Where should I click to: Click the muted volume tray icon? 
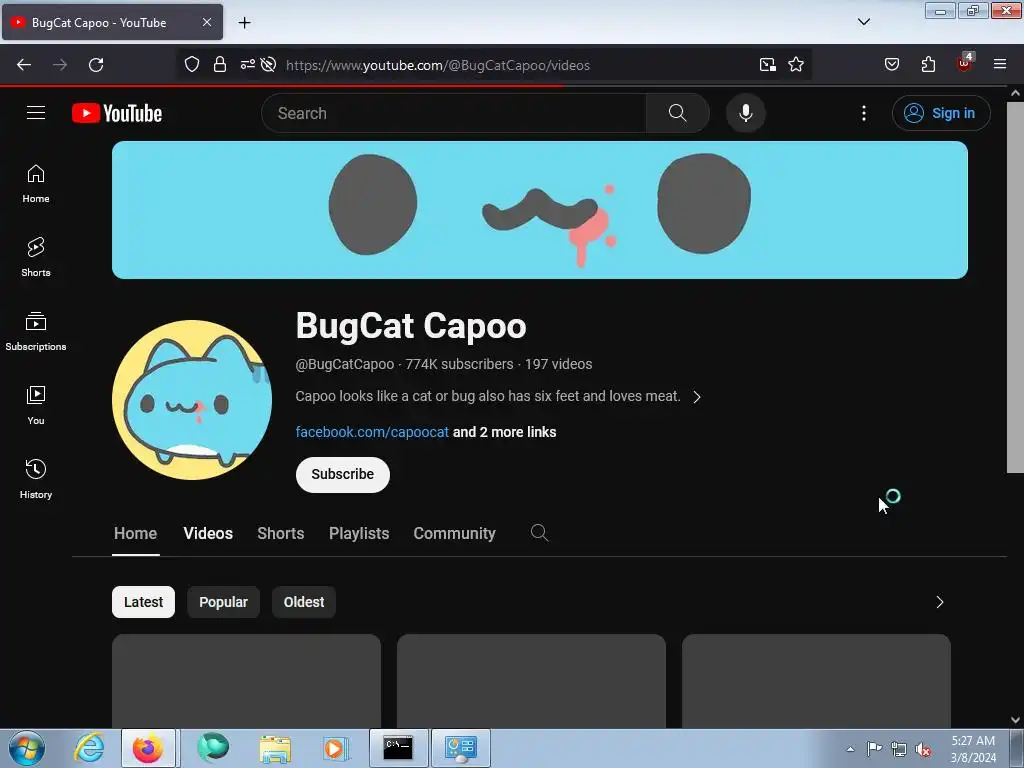pos(923,749)
